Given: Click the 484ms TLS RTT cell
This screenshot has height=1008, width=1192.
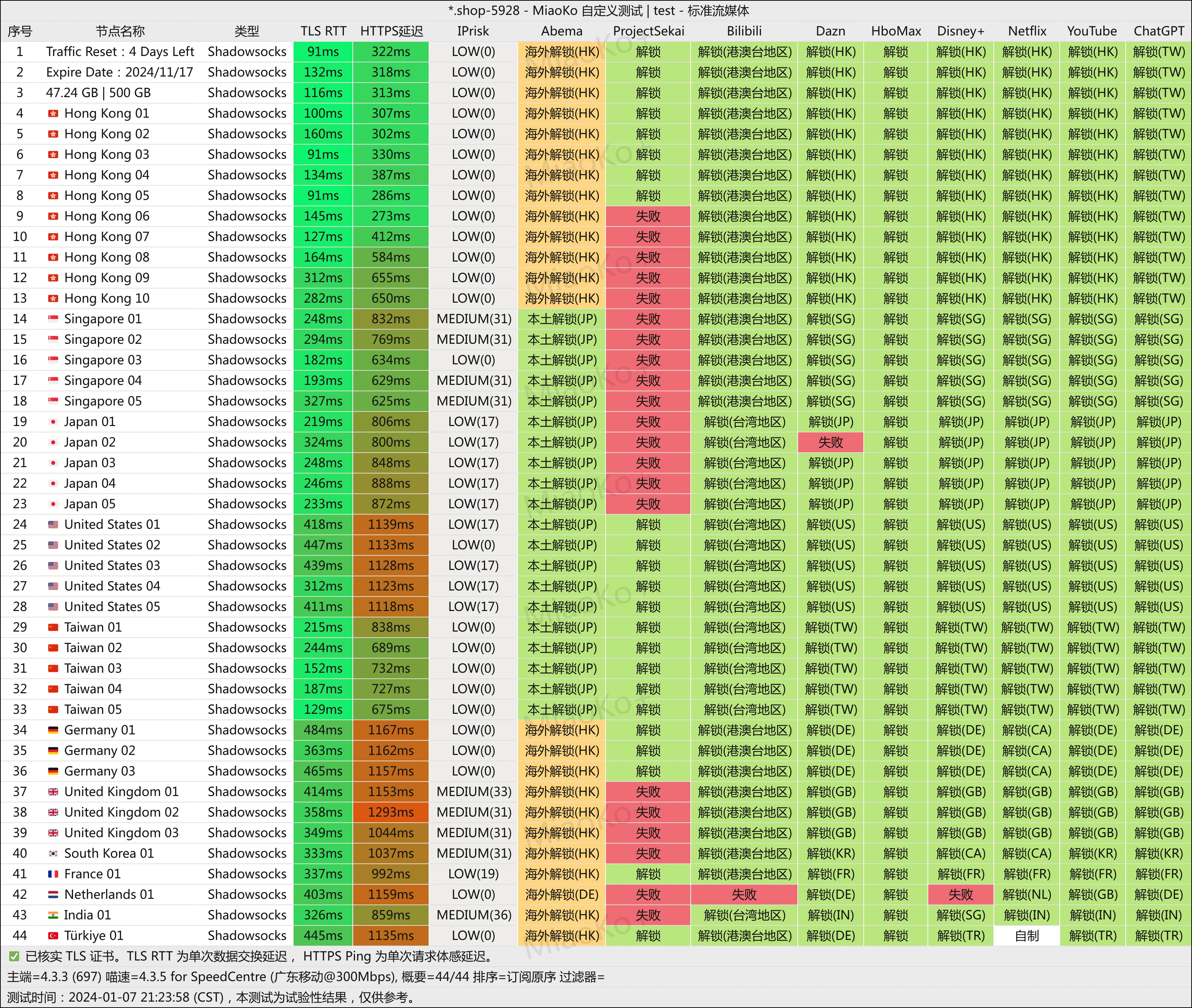Looking at the screenshot, I should (x=323, y=730).
